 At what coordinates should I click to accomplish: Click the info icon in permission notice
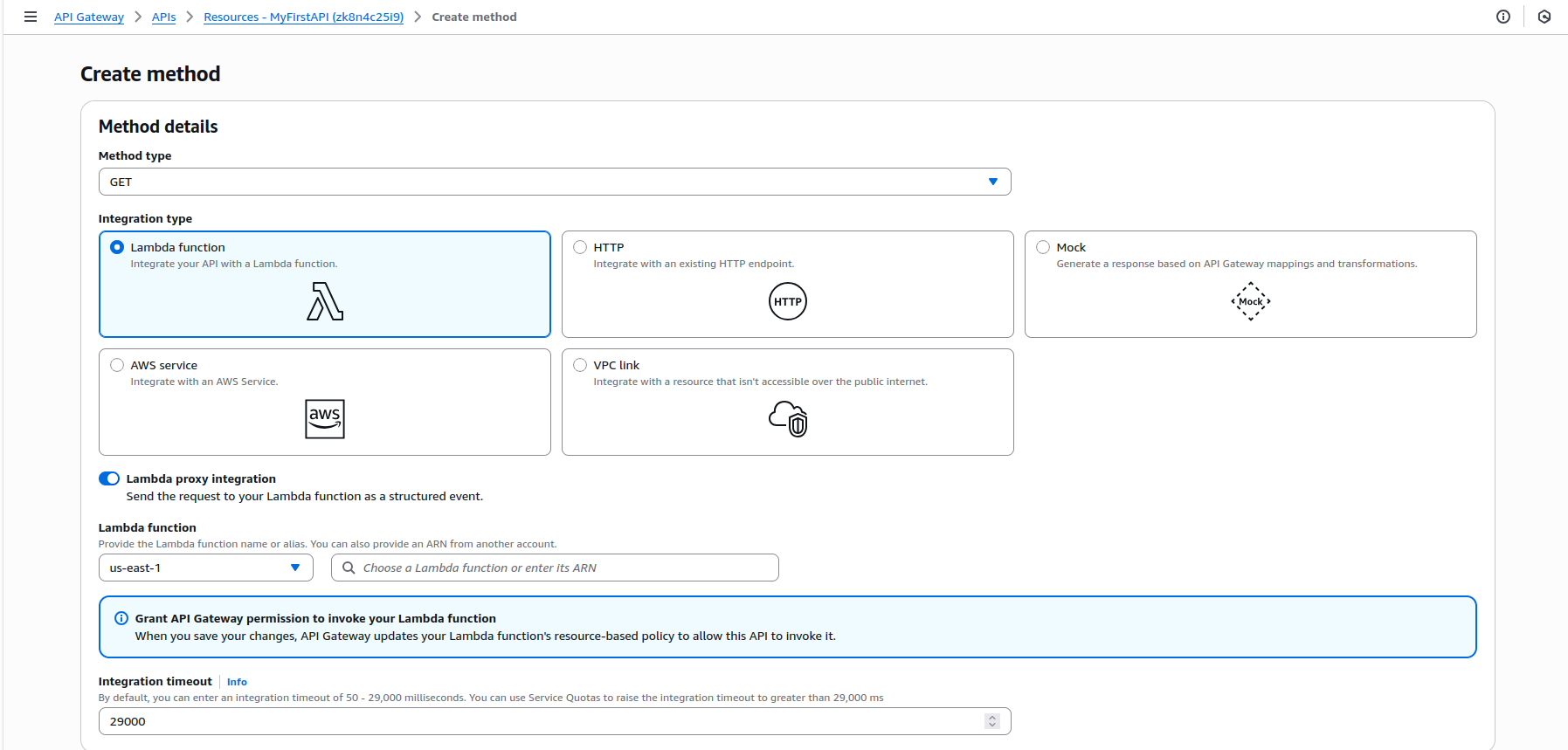[x=121, y=618]
